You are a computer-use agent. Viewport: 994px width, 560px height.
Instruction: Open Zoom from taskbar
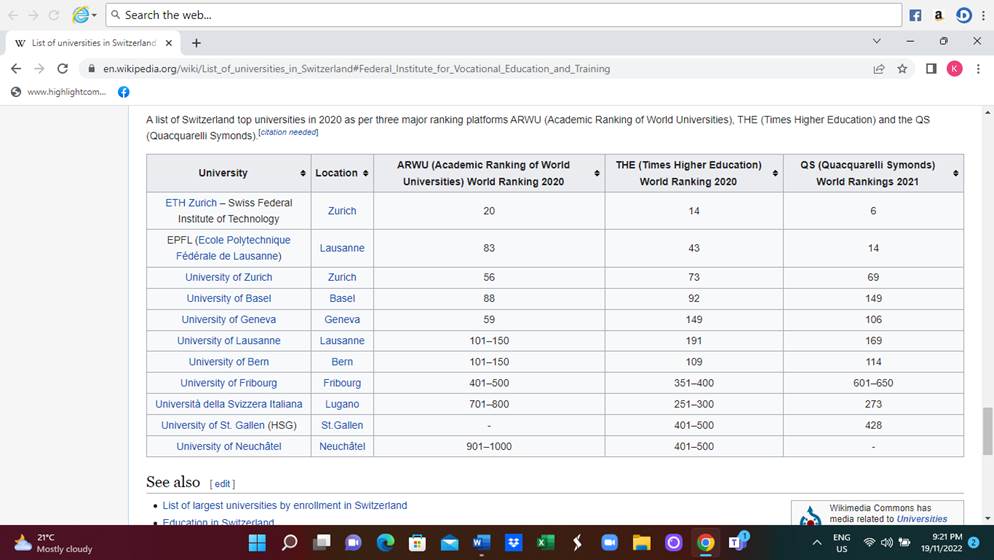[609, 542]
